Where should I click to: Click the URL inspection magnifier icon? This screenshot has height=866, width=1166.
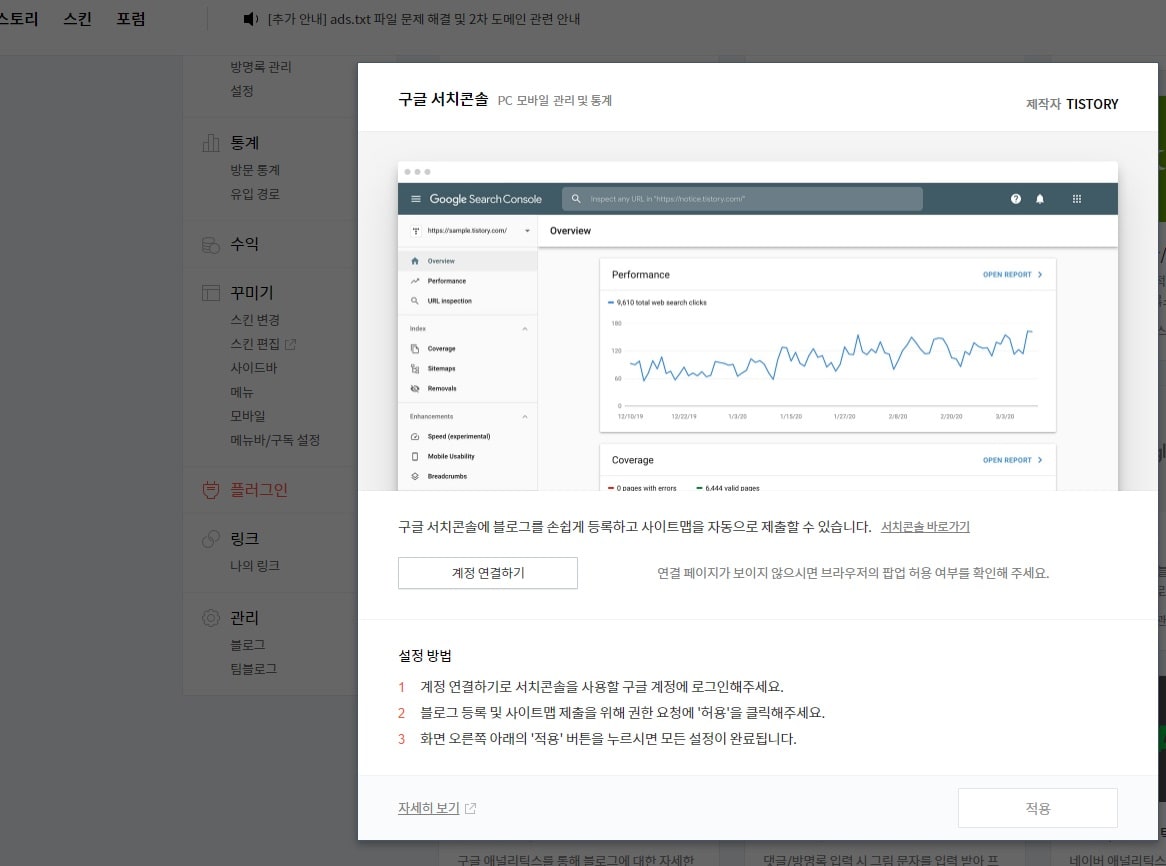[415, 301]
